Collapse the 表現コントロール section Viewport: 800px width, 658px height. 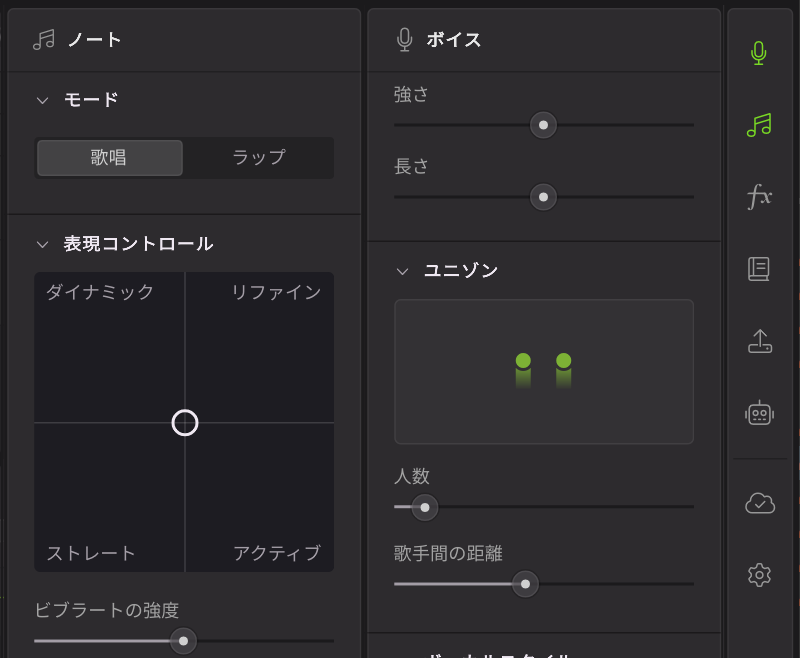(42, 244)
